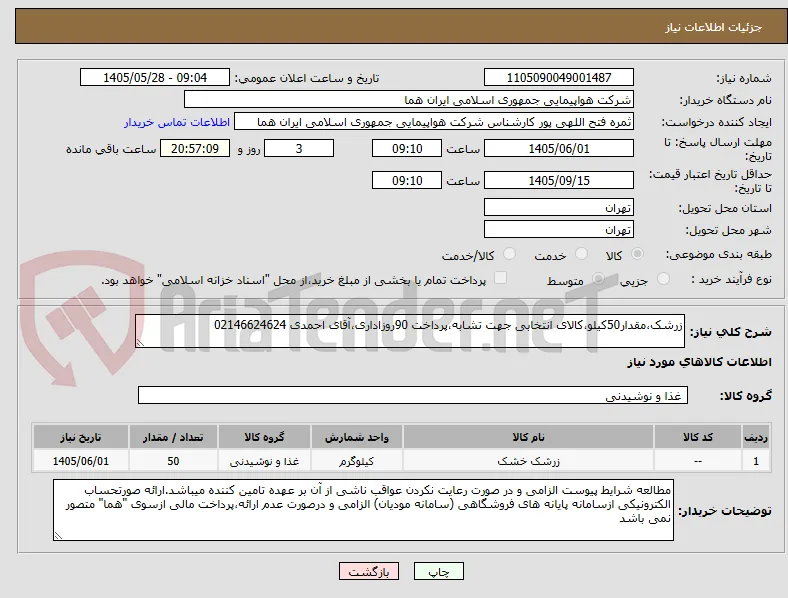This screenshot has height=598, width=788.
Task: Toggle Islamic treasury bonds payment checkbox
Action: [x=500, y=278]
